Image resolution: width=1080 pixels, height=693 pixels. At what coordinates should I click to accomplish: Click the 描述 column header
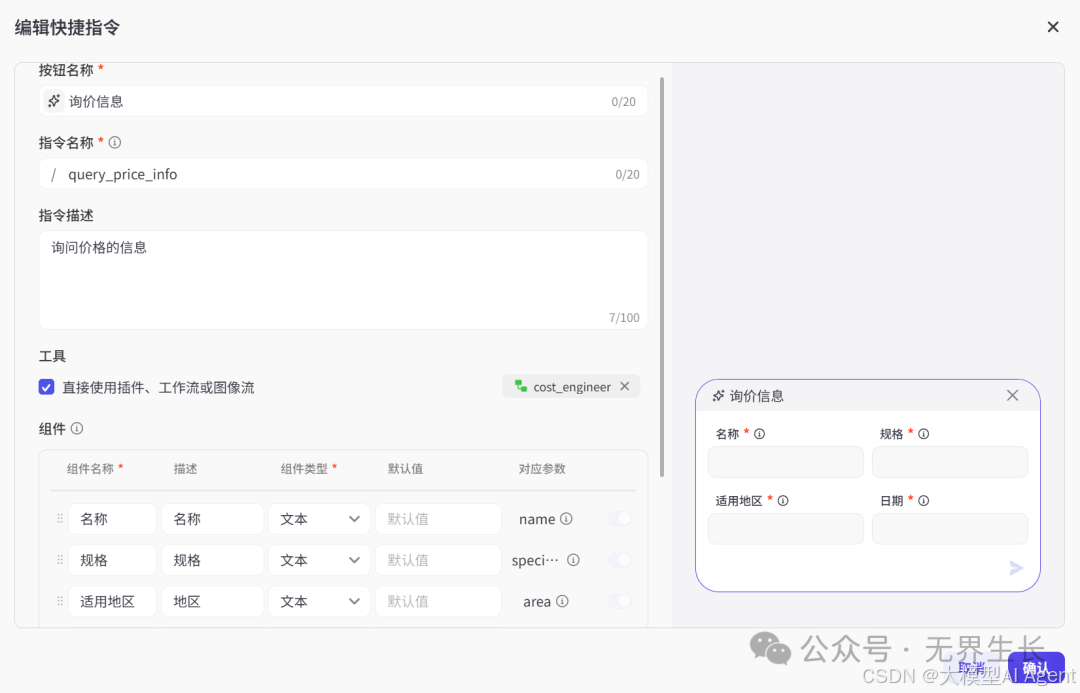pos(185,468)
